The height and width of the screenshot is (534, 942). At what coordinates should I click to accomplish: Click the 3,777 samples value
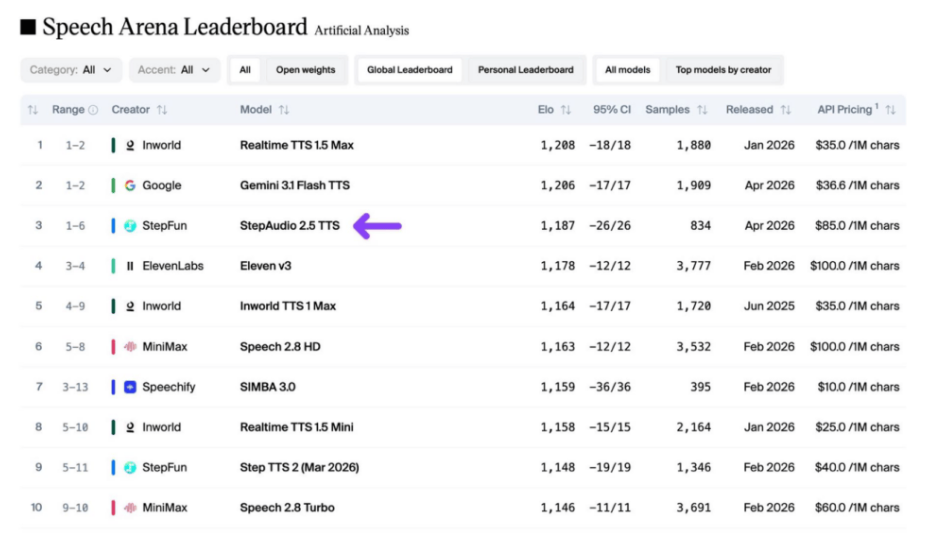693,266
